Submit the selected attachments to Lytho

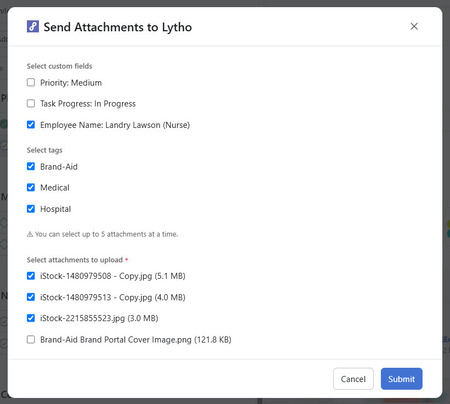[401, 379]
